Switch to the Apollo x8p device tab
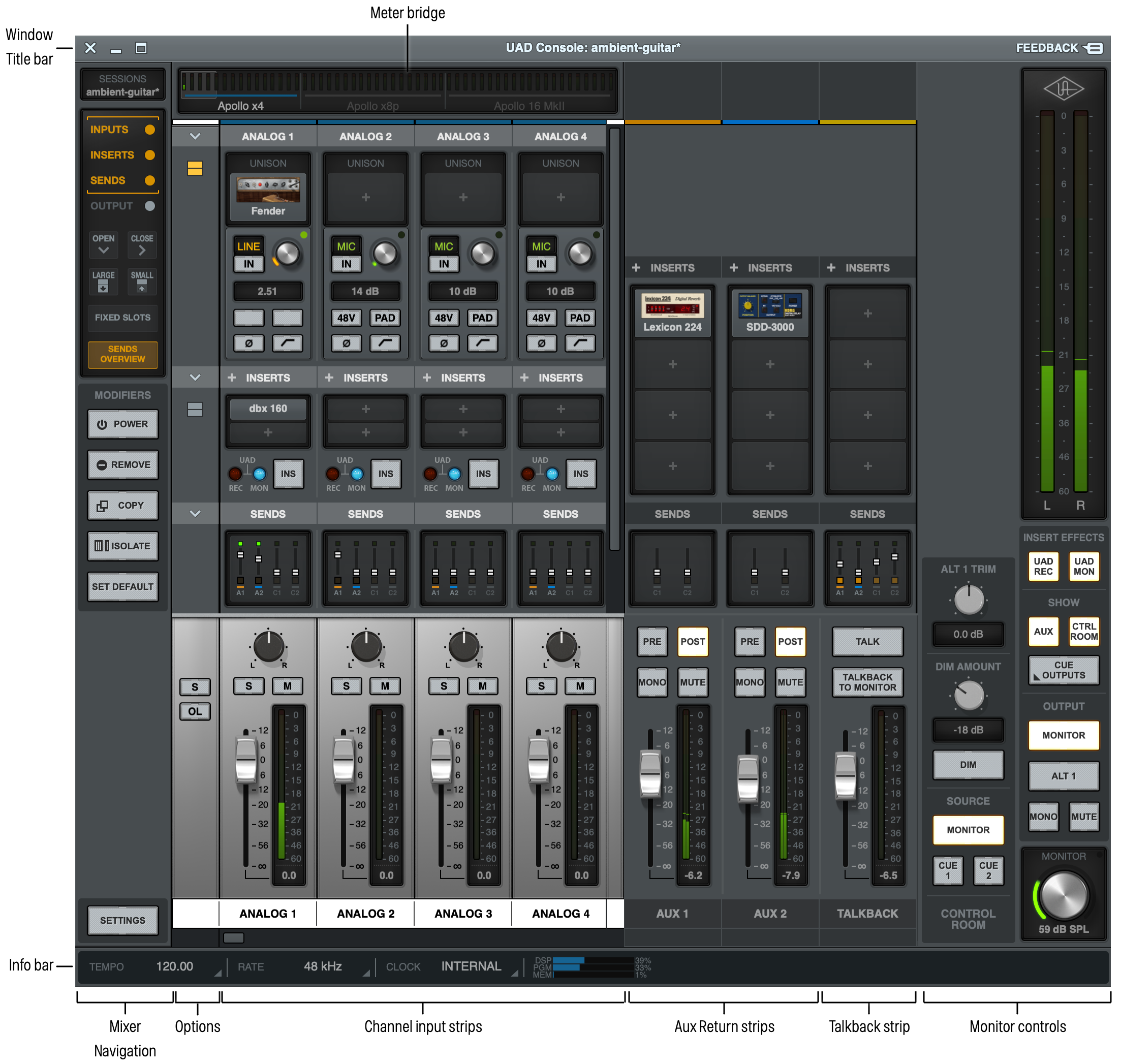Viewport: 1121px width, 1064px height. tap(372, 106)
